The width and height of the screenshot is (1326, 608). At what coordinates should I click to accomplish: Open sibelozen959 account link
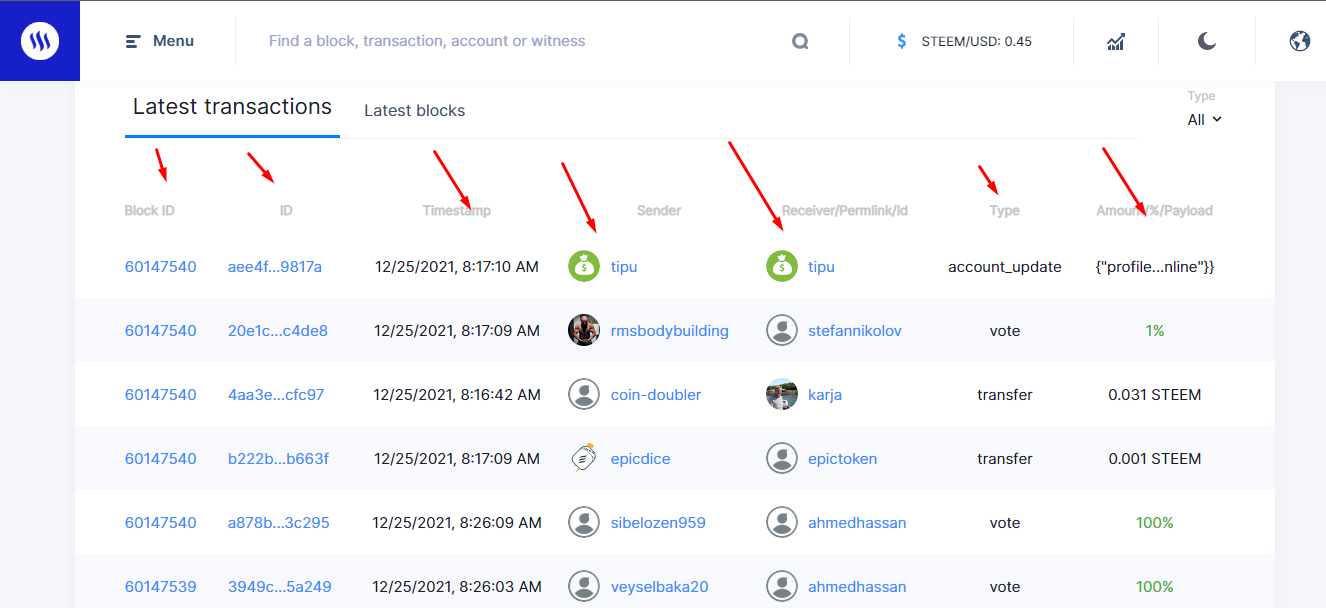click(x=658, y=523)
